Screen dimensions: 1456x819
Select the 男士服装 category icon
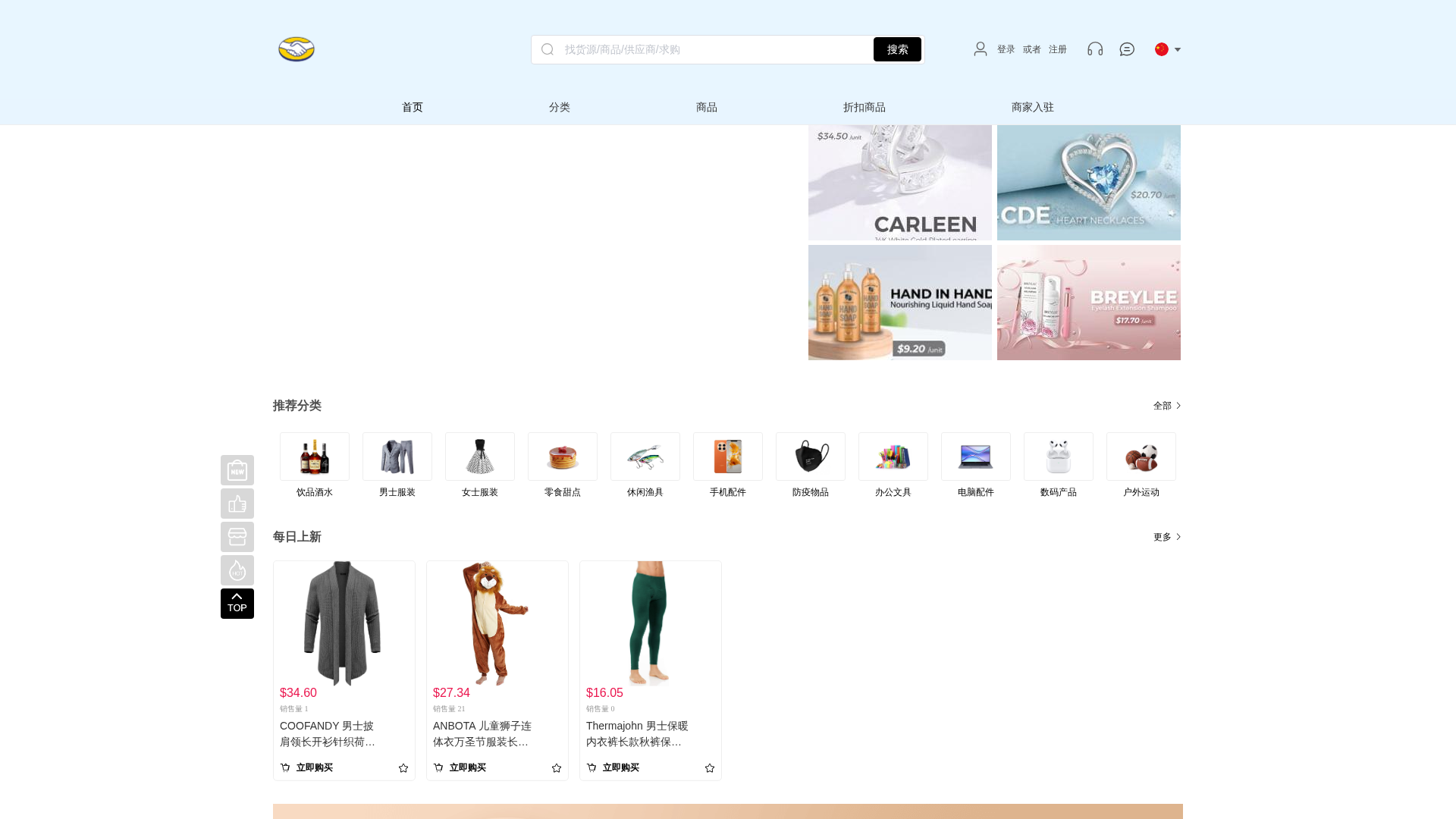point(397,457)
